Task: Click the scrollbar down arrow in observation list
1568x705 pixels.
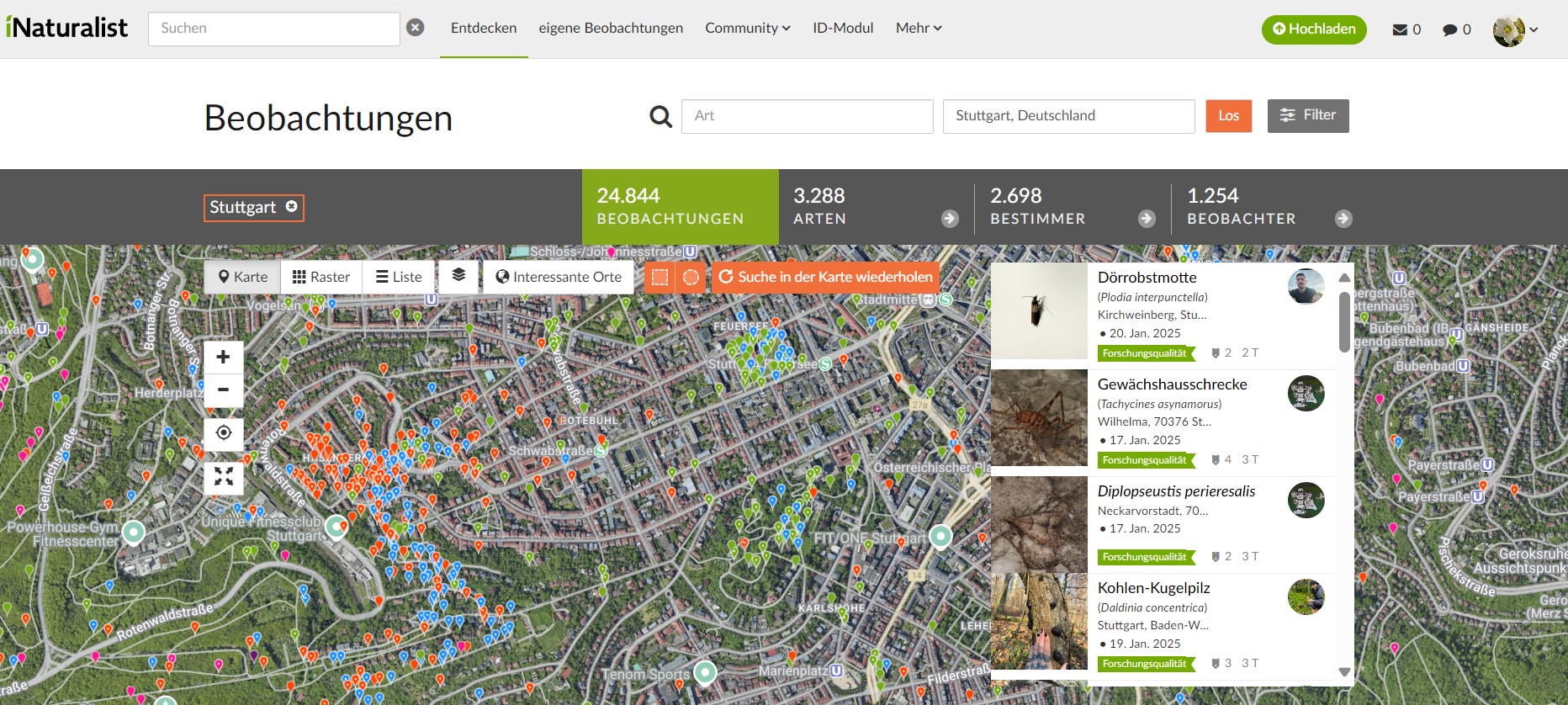Action: [x=1344, y=672]
